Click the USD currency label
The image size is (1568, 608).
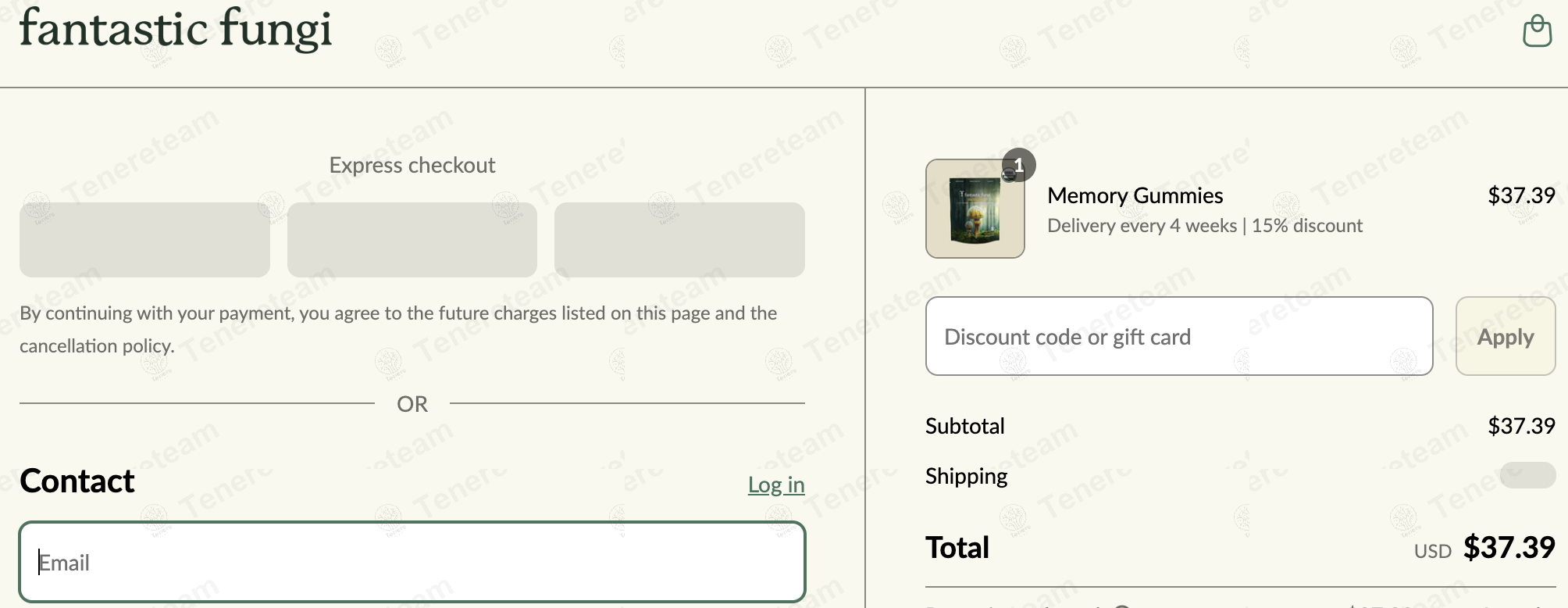coord(1432,552)
